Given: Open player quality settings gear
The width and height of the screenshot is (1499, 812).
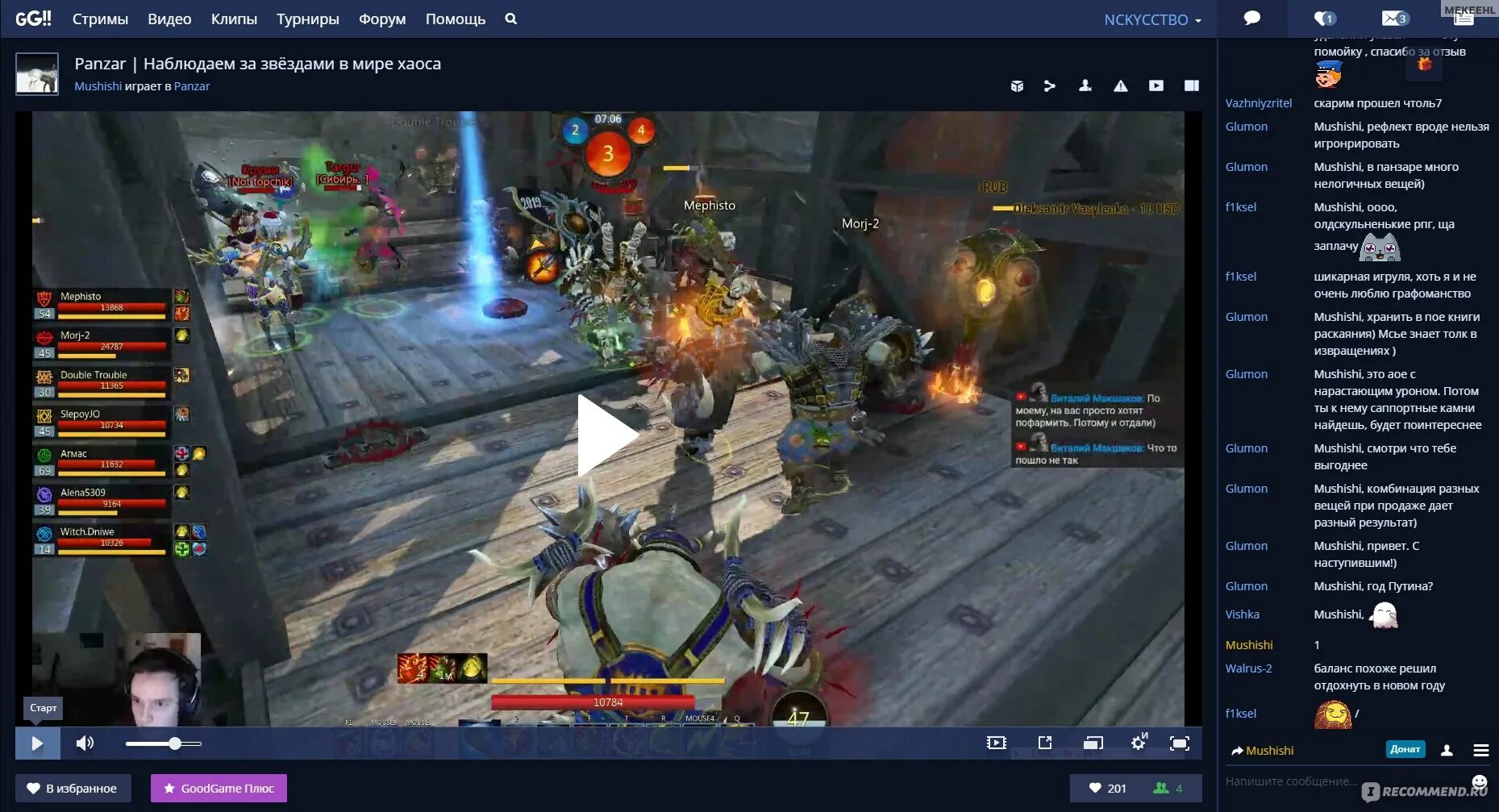Looking at the screenshot, I should coord(1139,742).
